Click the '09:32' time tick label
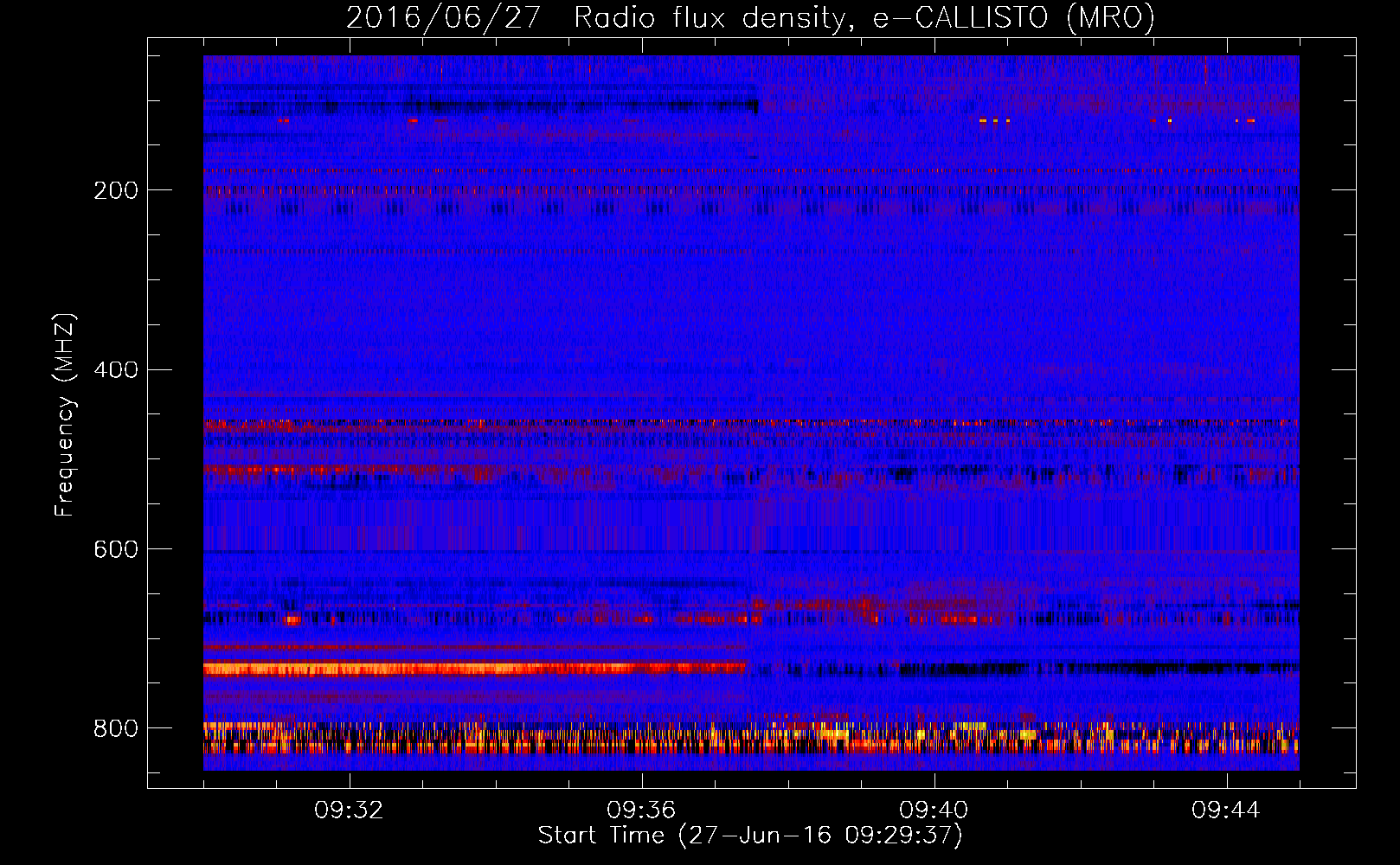Screen dimensions: 1400x865 pos(349,811)
